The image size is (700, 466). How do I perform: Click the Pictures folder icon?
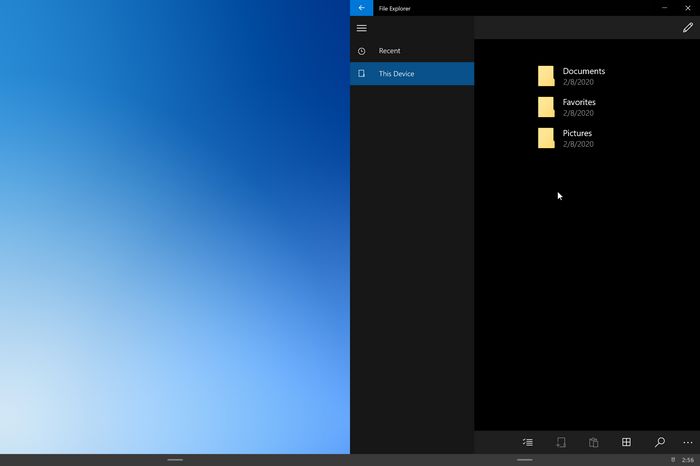click(x=546, y=138)
